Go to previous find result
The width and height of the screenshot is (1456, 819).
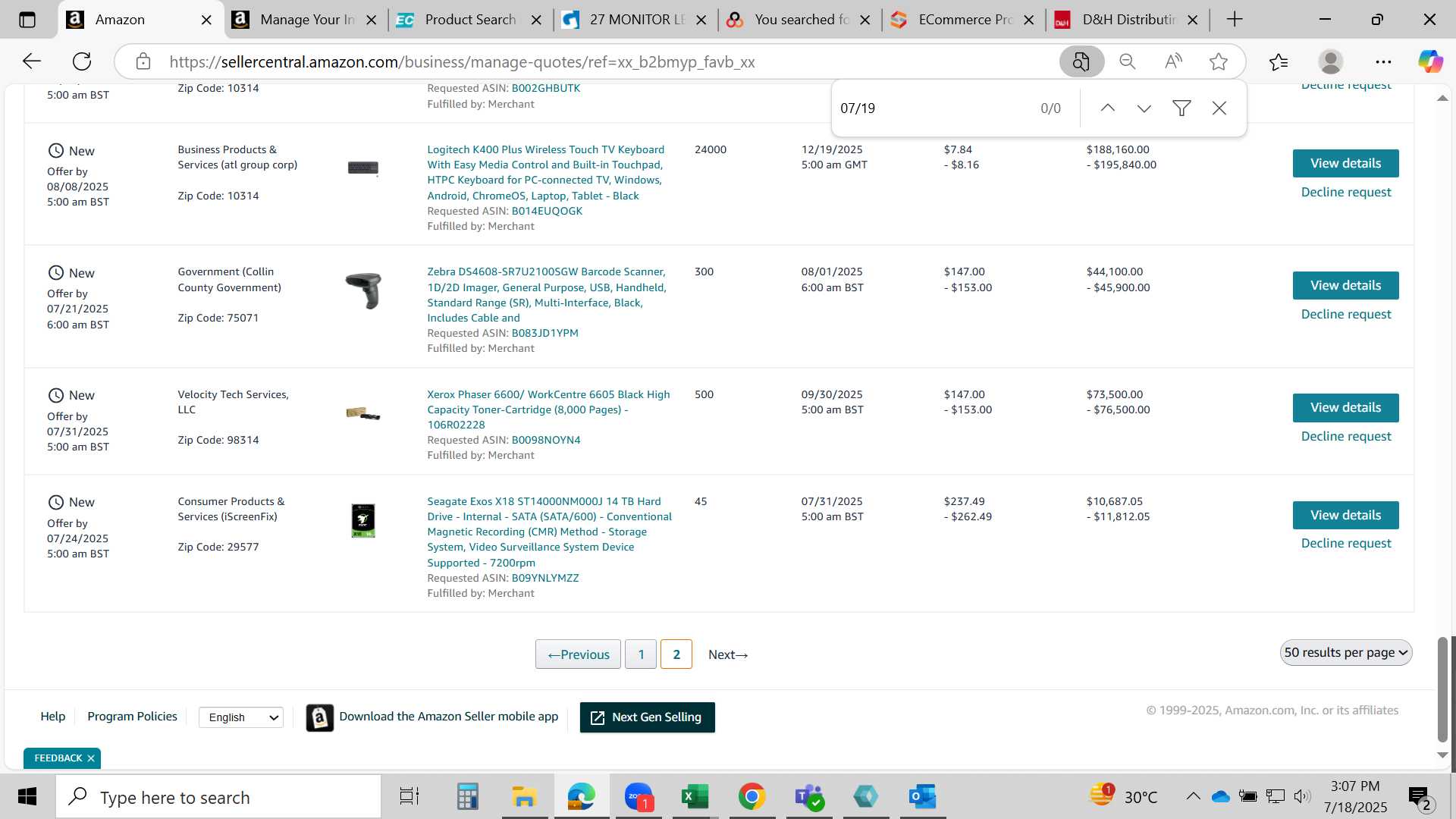pos(1107,108)
